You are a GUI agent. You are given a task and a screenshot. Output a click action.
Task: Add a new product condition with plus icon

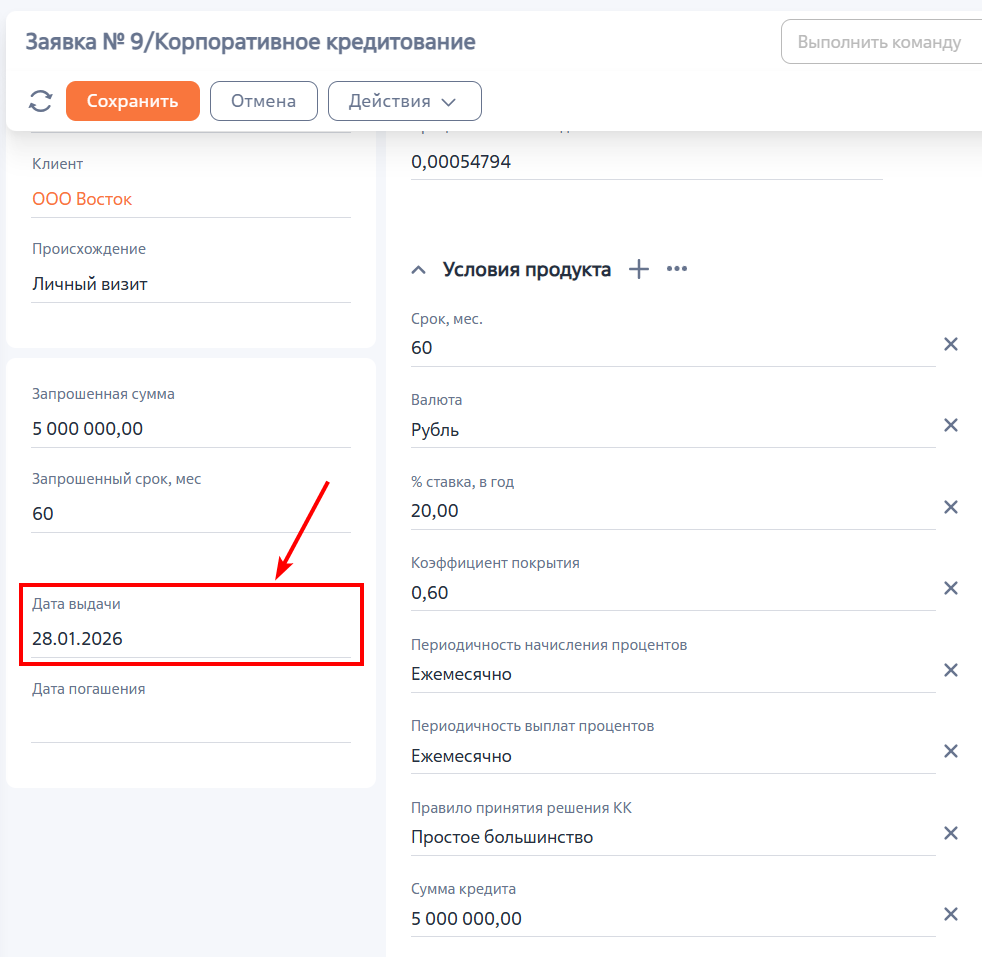[x=639, y=269]
